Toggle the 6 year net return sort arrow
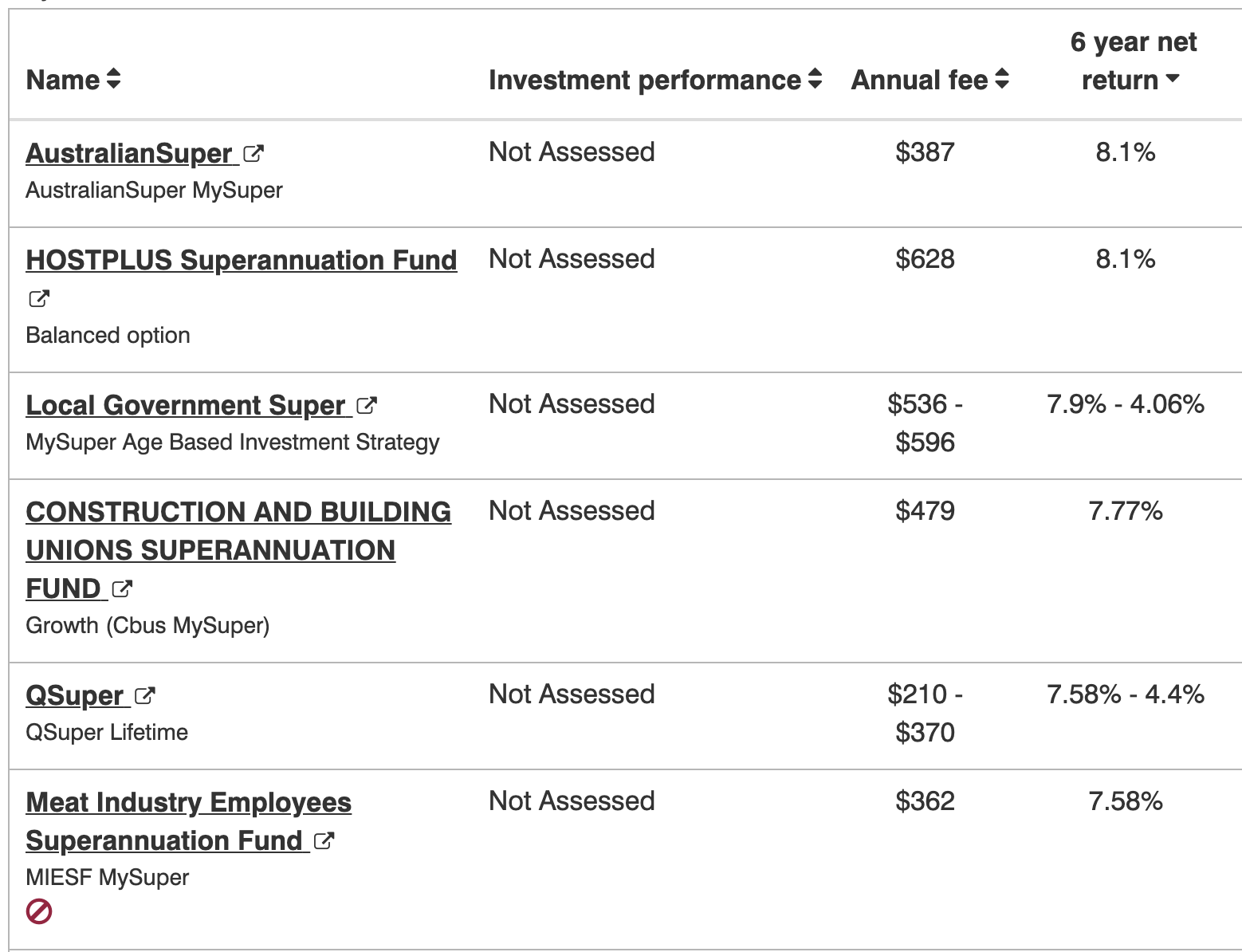 [x=1172, y=78]
